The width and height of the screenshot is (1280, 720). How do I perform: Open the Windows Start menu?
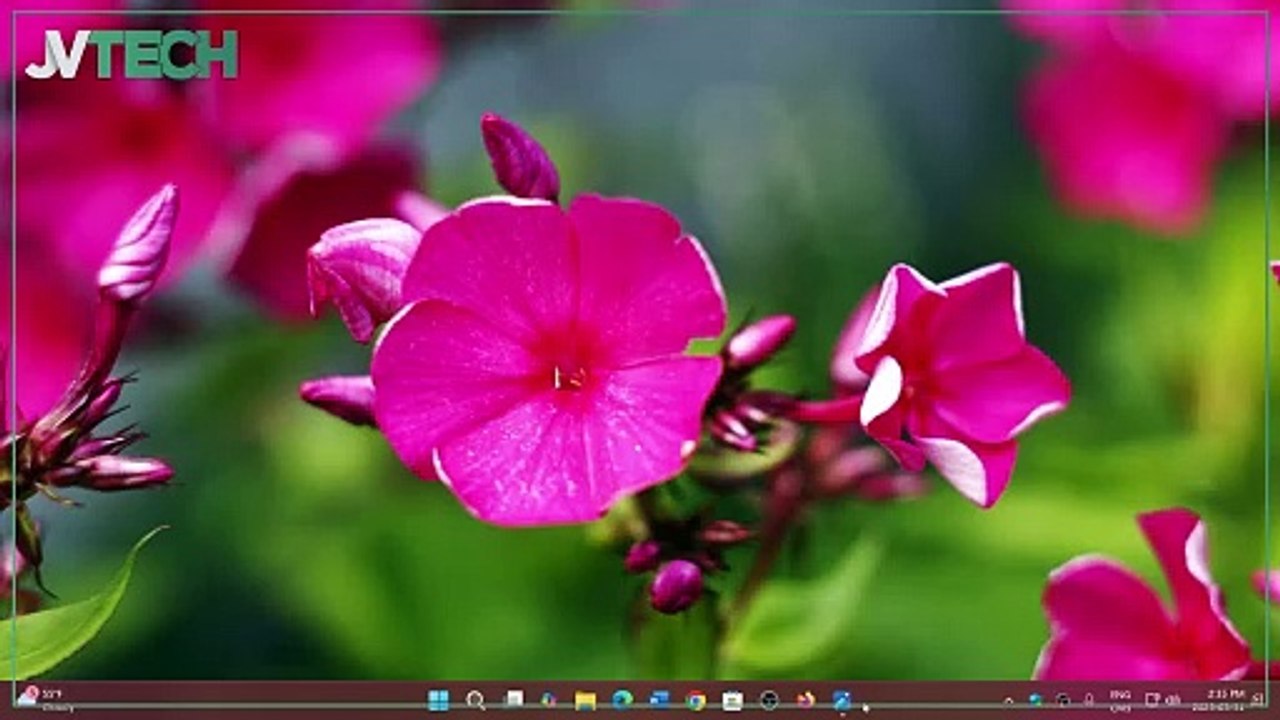click(x=438, y=700)
